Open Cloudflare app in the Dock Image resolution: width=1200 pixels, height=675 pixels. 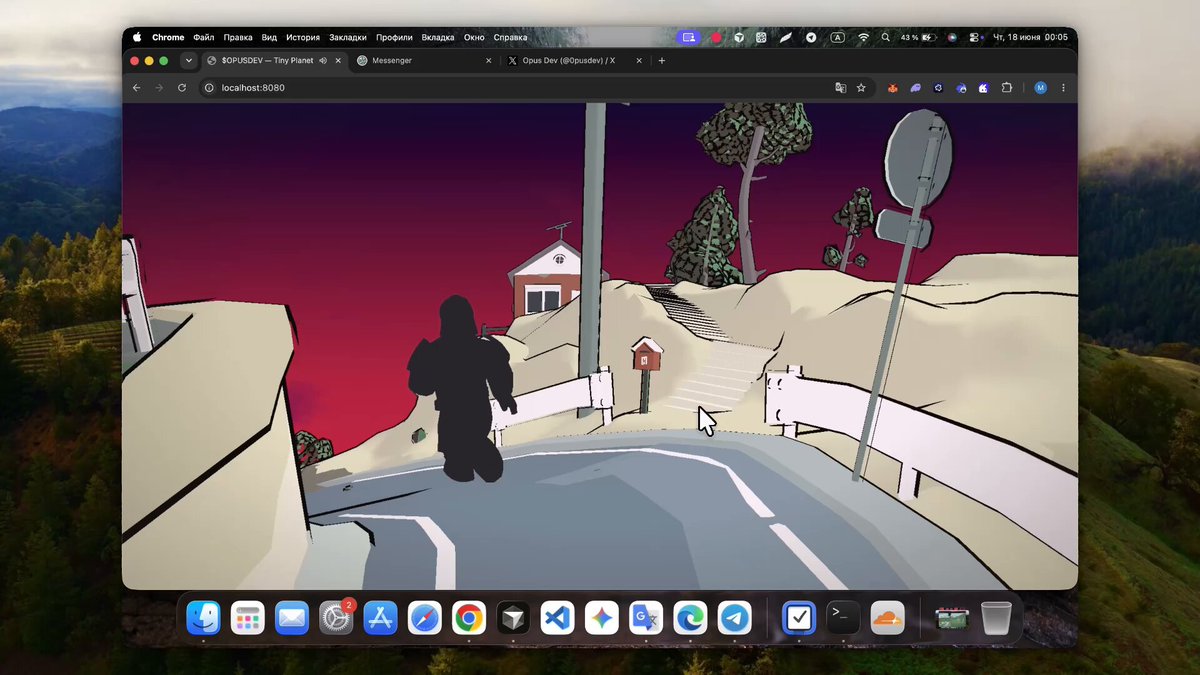click(x=887, y=618)
